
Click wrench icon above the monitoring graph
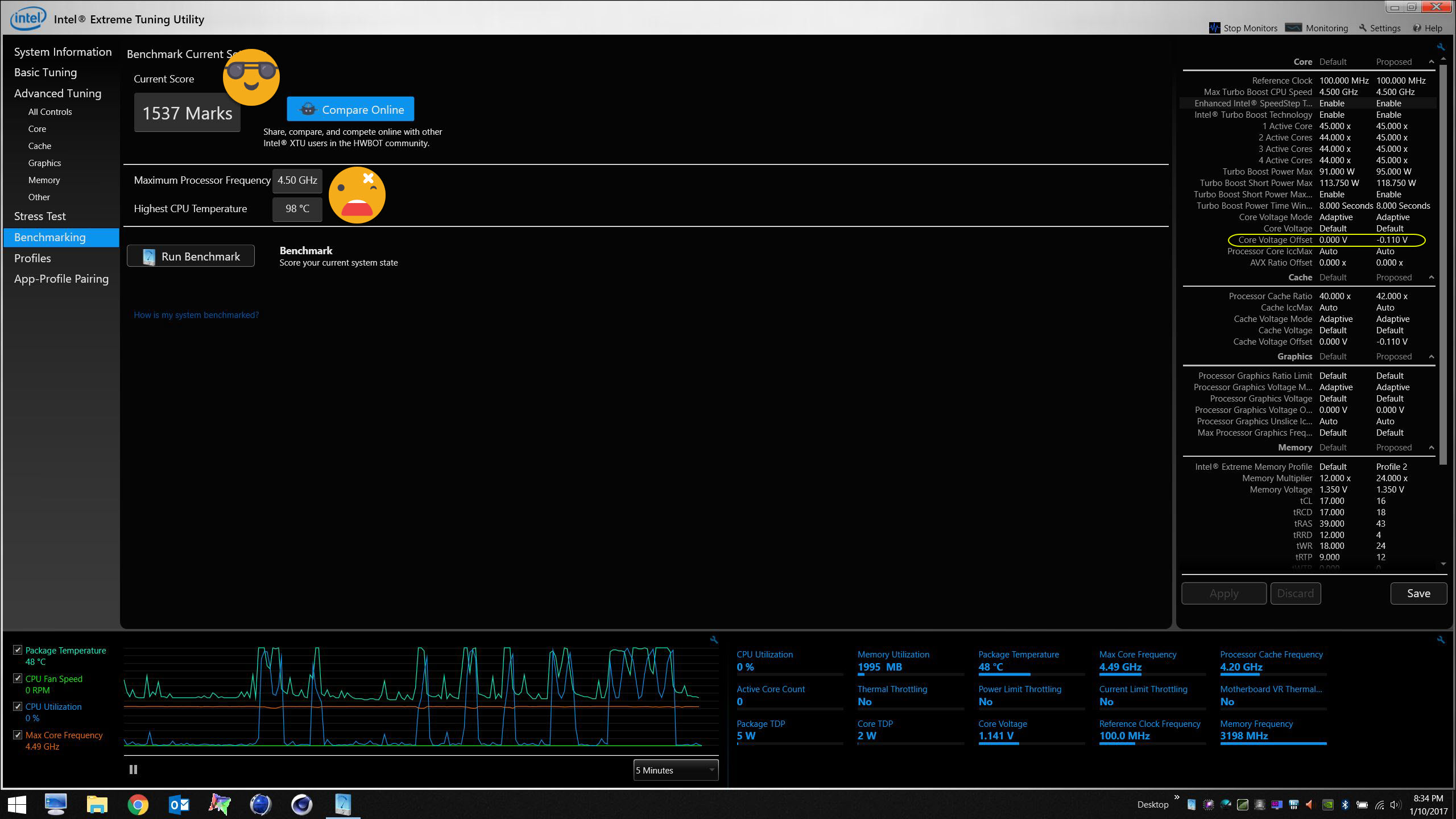click(x=714, y=640)
